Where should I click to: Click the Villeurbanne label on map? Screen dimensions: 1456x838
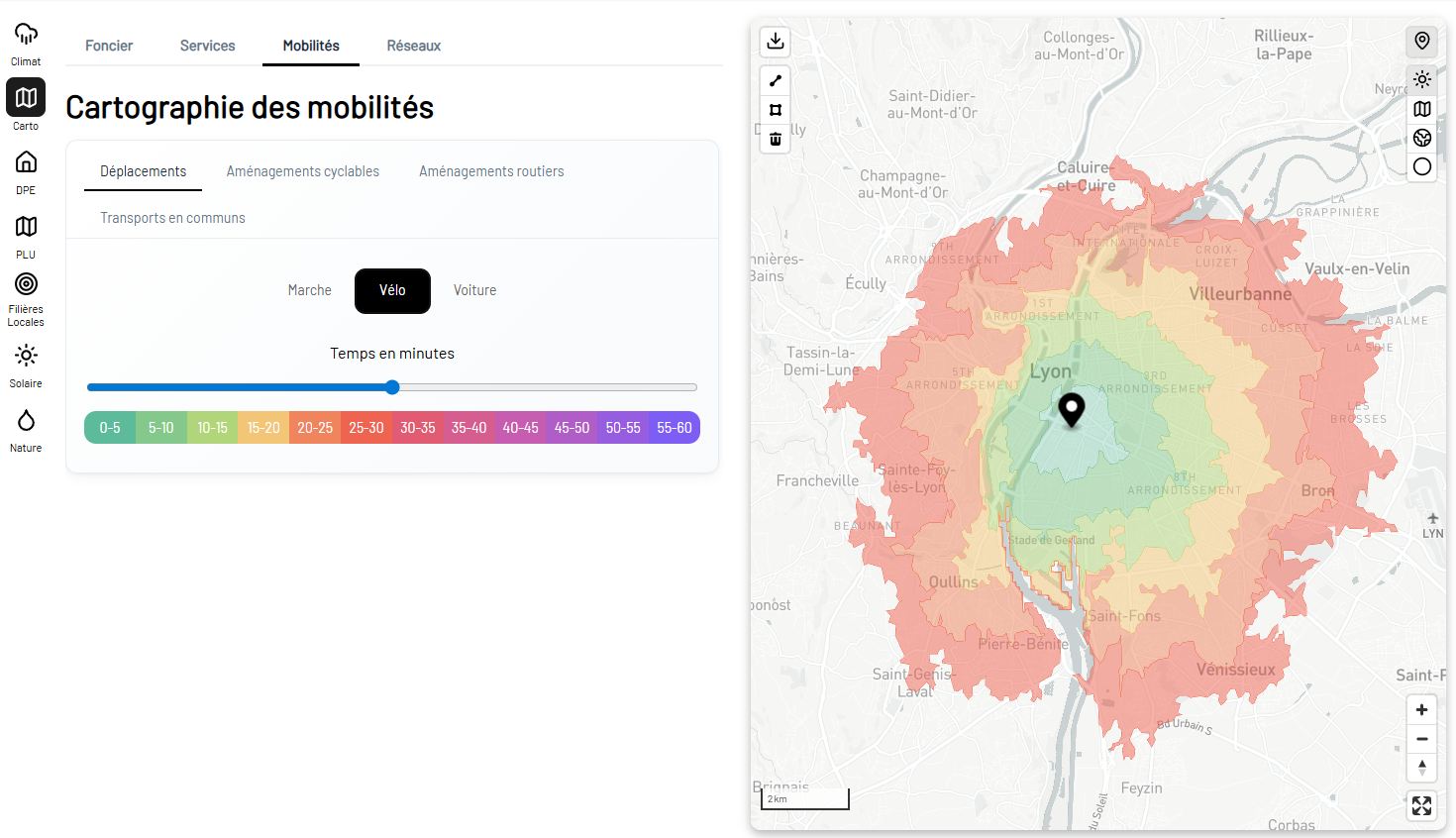pos(1240,294)
